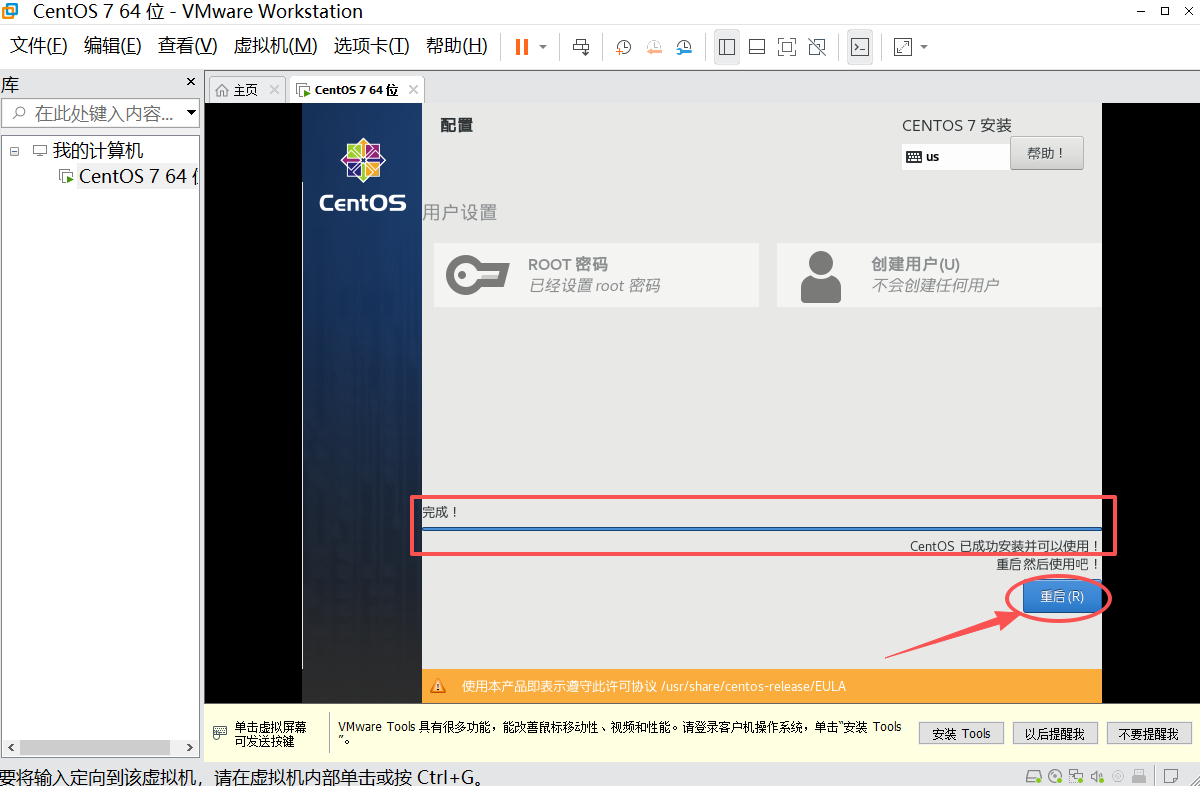Click the 重启(R) reboot button

(1062, 597)
